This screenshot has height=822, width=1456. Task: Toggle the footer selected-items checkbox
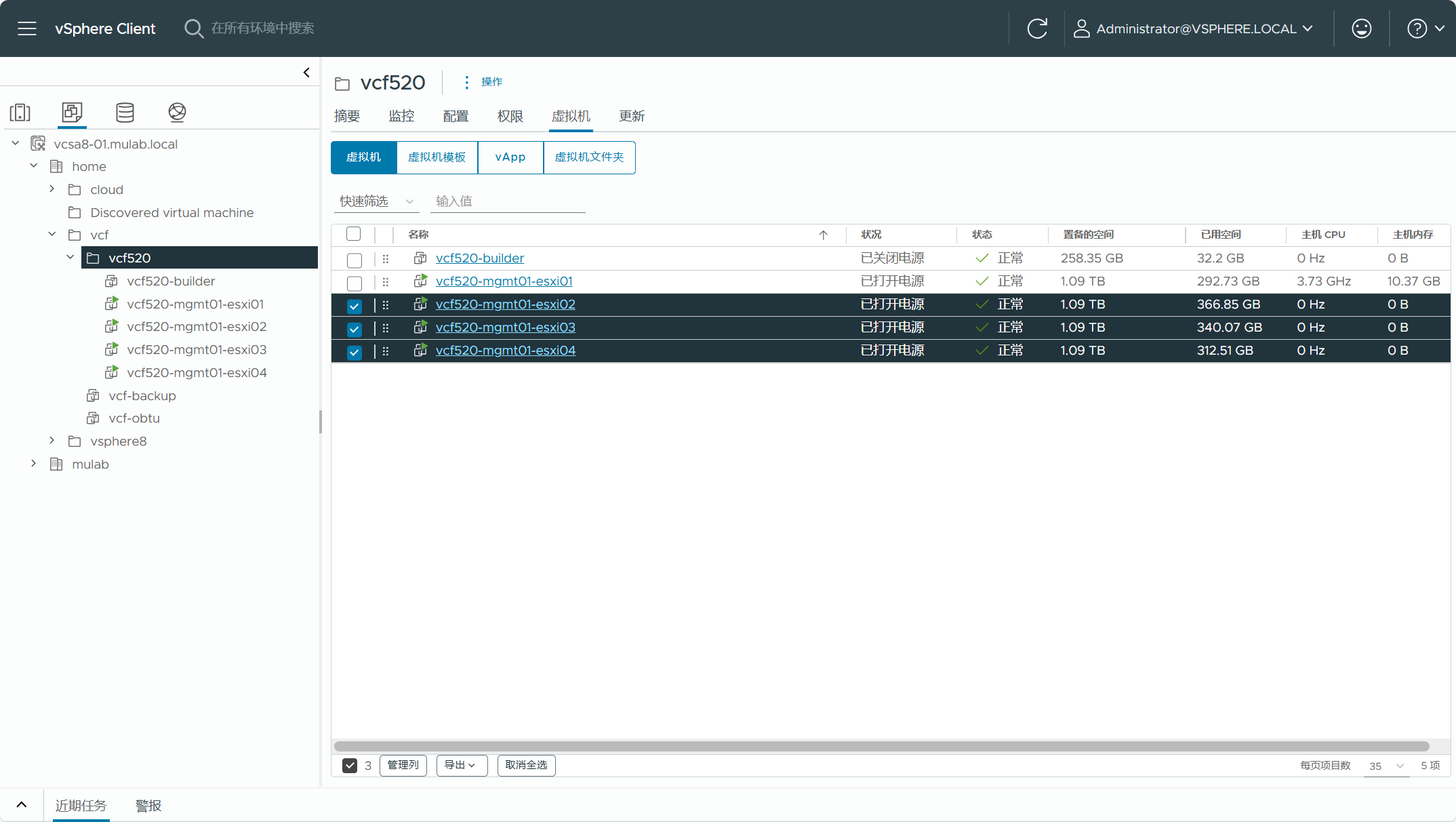pos(350,765)
